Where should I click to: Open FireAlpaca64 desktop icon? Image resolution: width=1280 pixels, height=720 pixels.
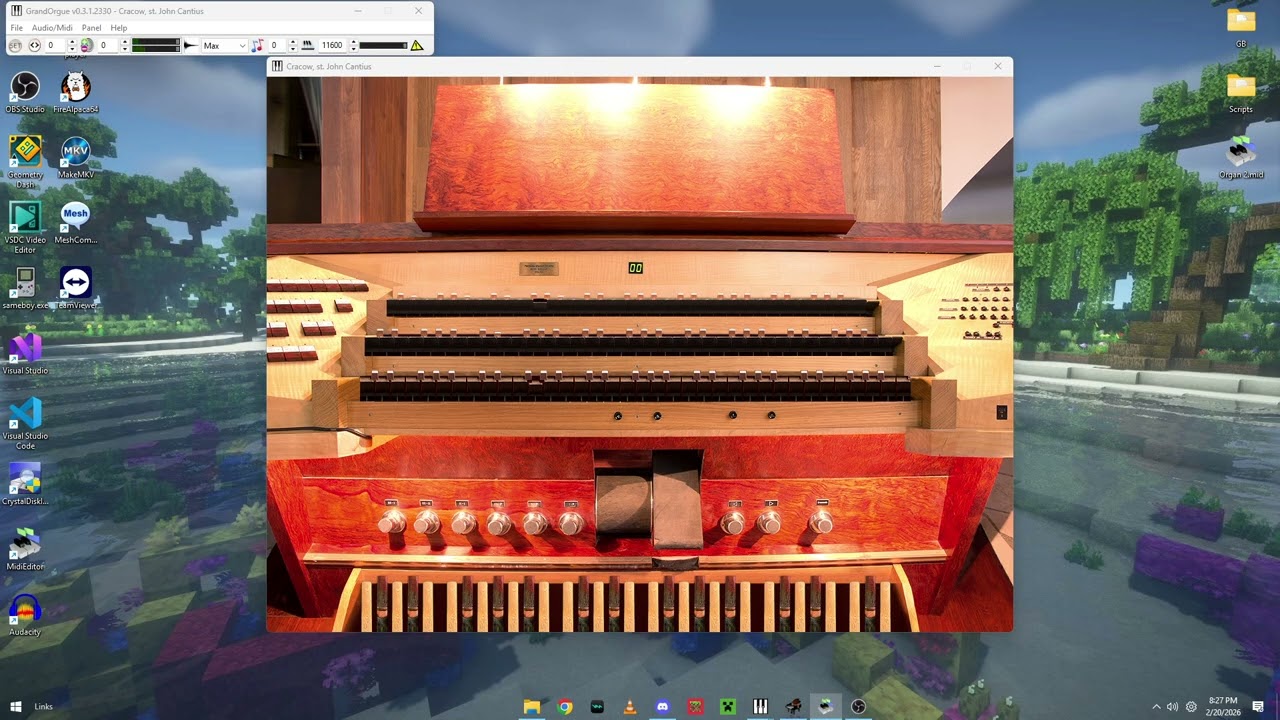(x=75, y=92)
